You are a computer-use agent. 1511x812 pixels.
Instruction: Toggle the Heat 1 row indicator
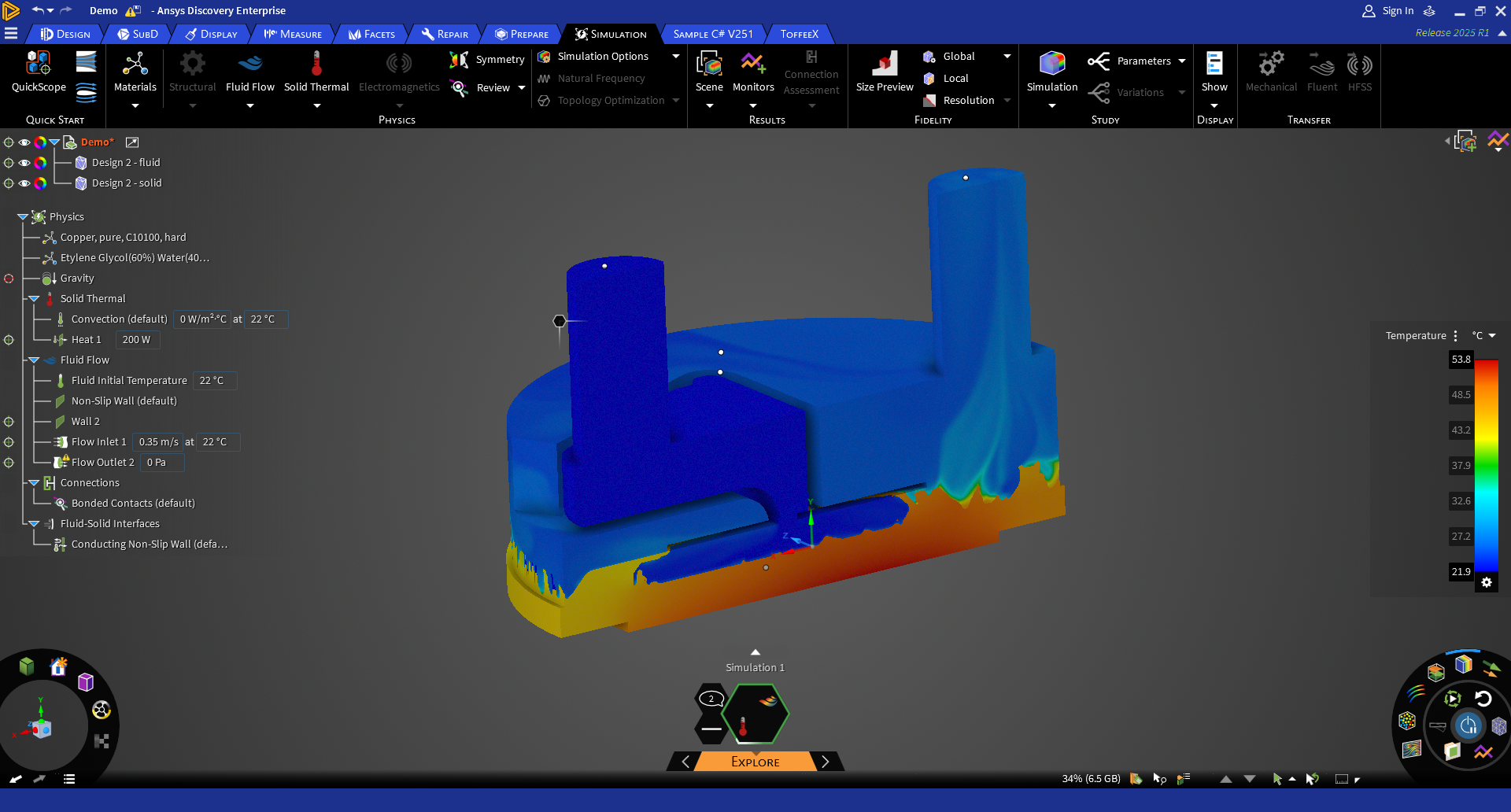pos(9,340)
